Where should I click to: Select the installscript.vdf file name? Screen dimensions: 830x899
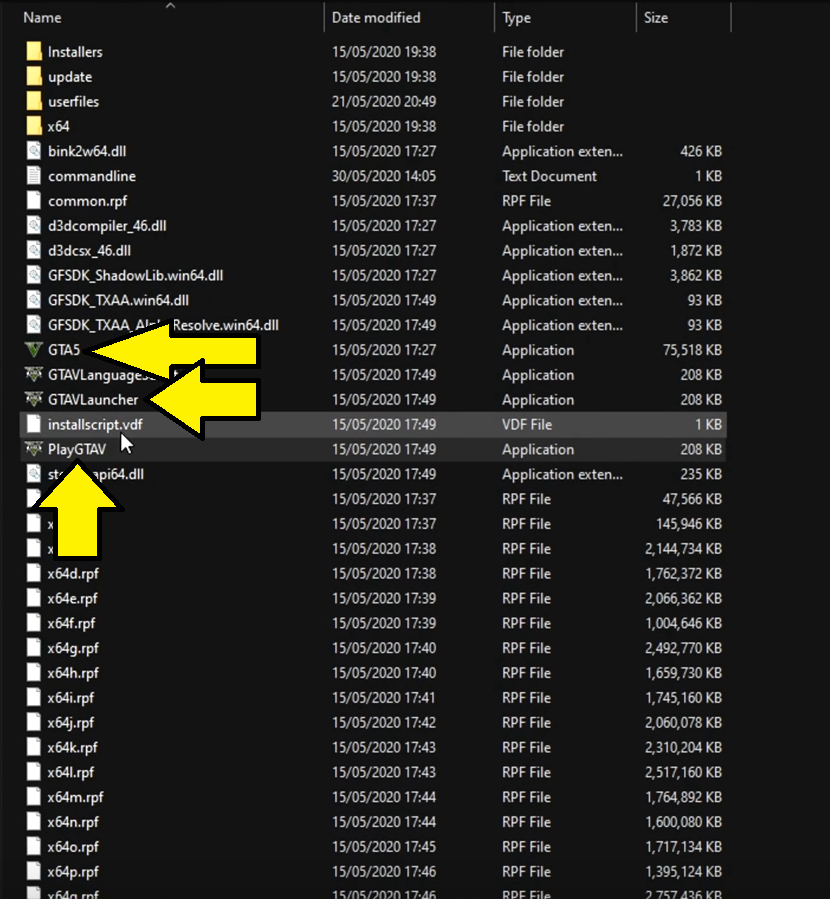tap(95, 425)
